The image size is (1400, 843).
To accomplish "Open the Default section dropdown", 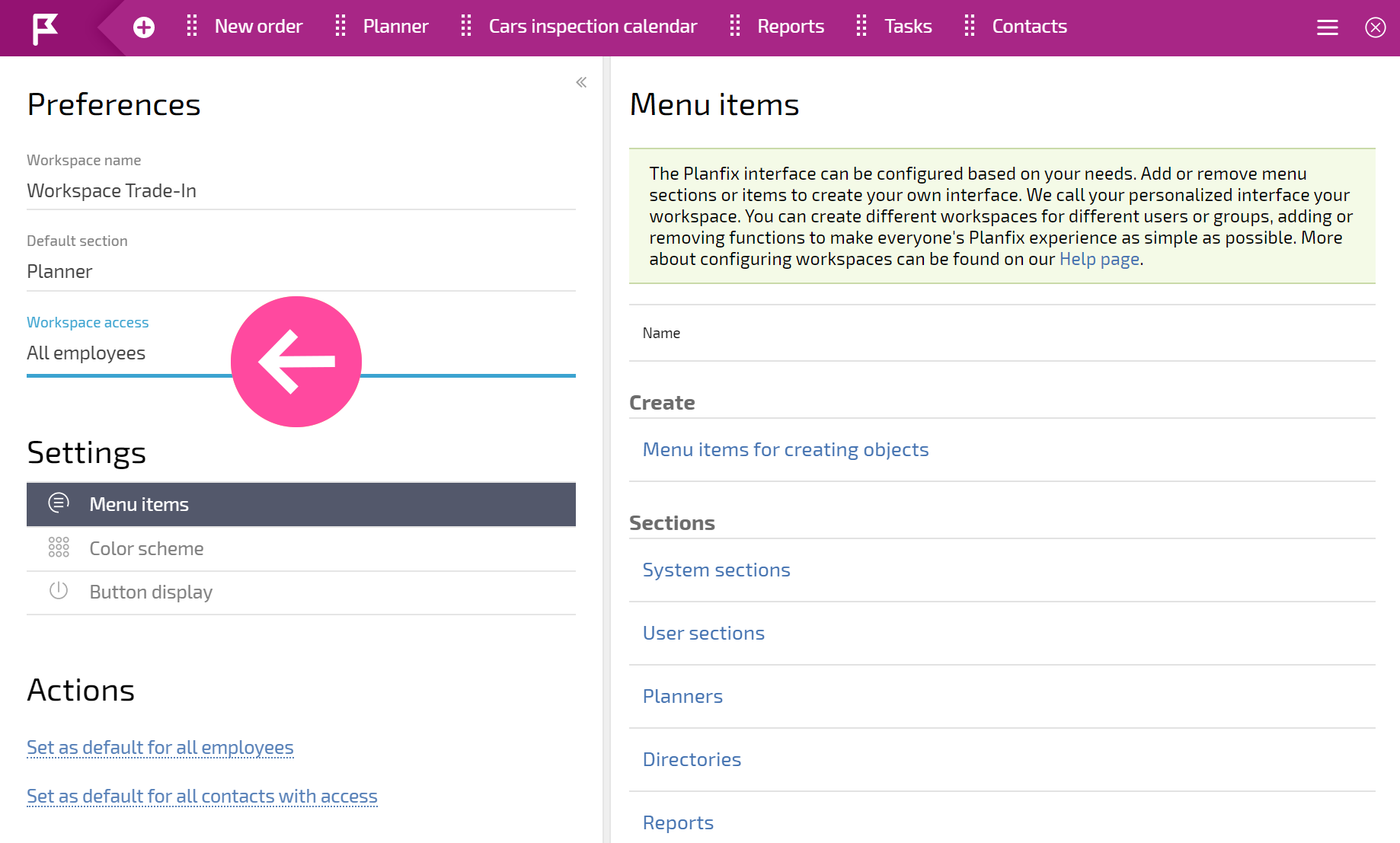I will point(301,272).
